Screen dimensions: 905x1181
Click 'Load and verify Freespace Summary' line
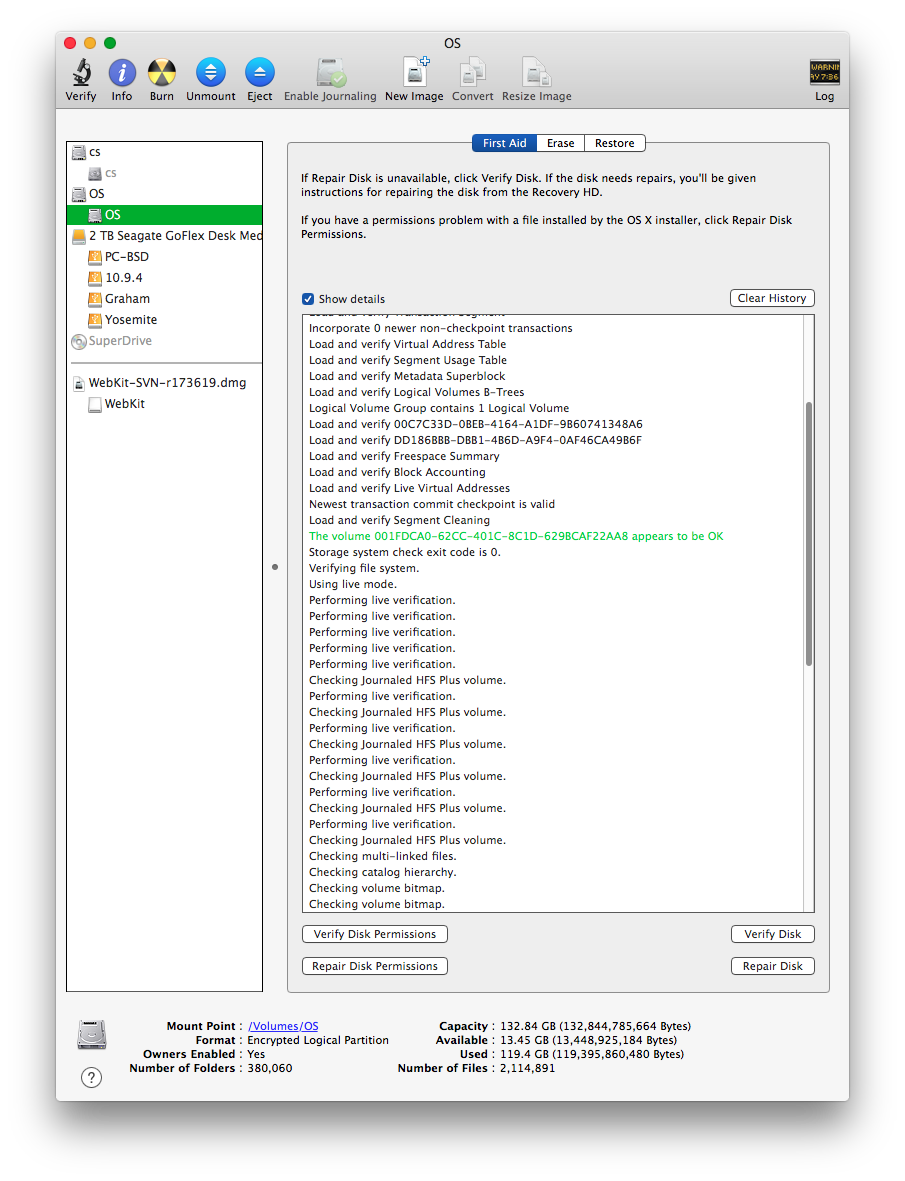click(404, 456)
